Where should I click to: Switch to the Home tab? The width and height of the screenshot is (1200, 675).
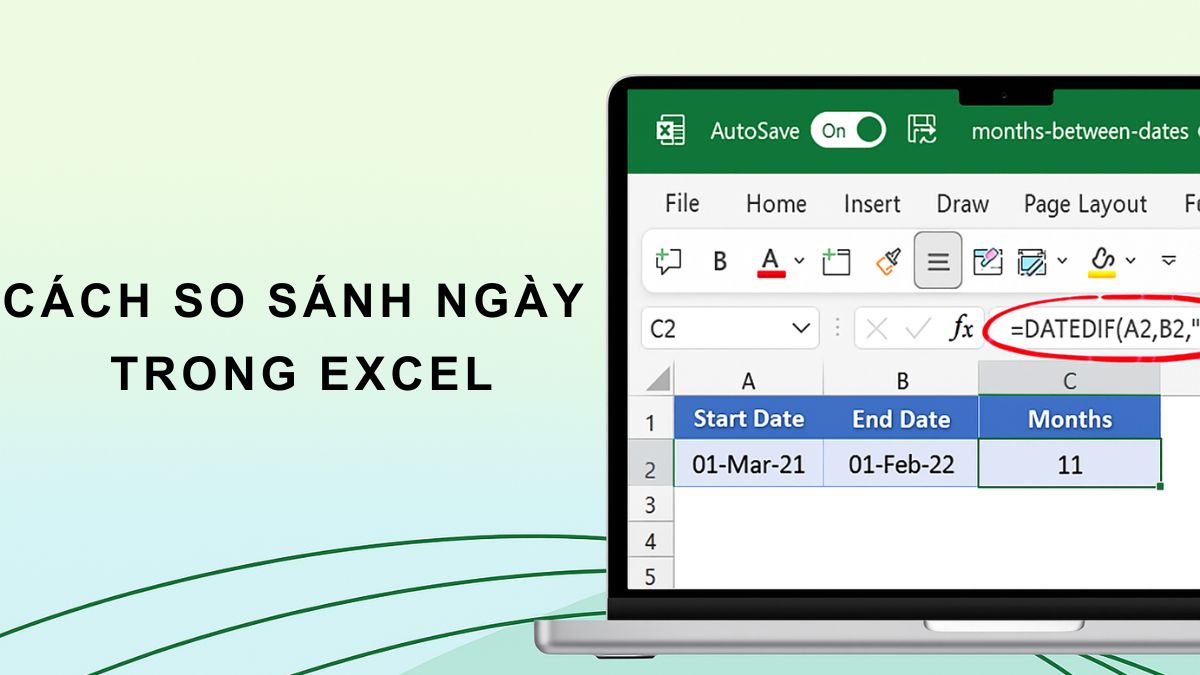pos(776,204)
